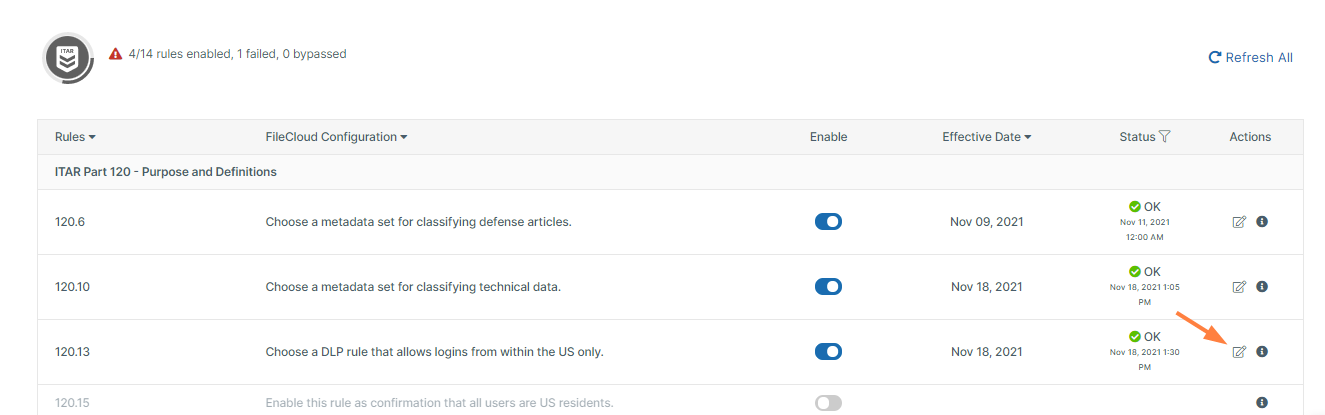1325x415 pixels.
Task: Enable the rule 120.15 toggle
Action: (828, 403)
